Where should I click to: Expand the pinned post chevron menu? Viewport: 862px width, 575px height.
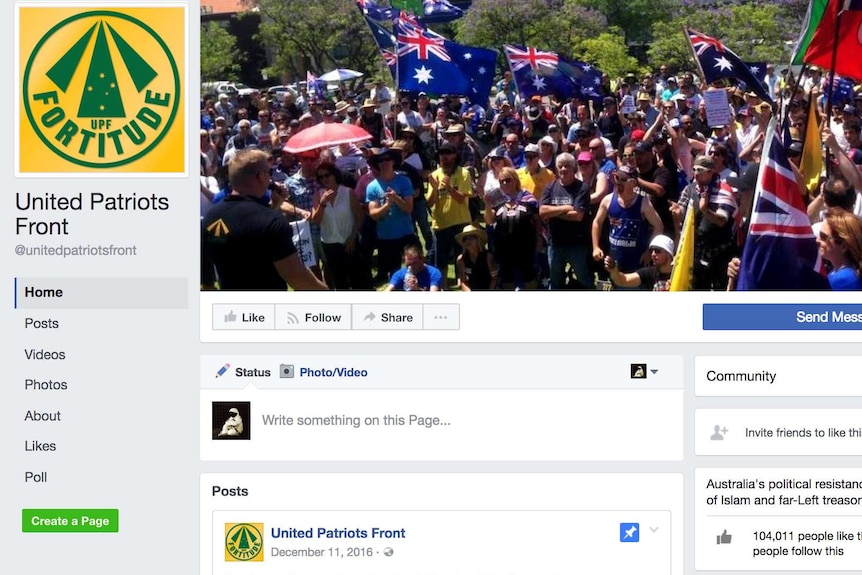pos(654,530)
